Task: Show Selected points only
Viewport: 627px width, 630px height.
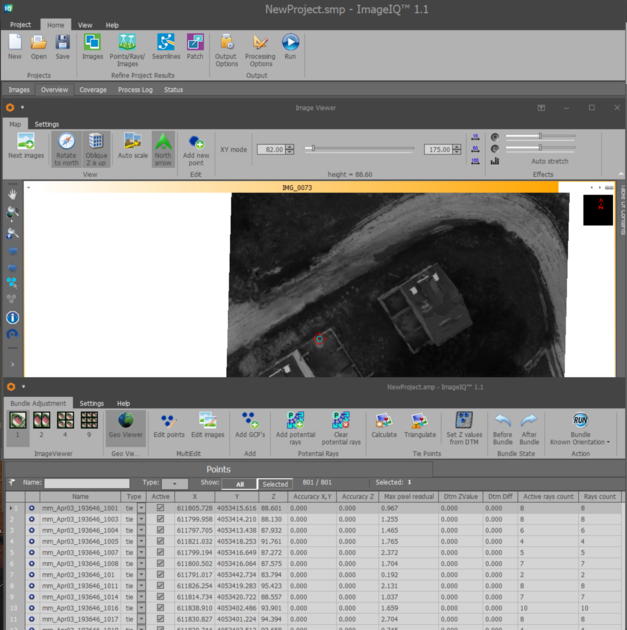Action: coord(275,484)
